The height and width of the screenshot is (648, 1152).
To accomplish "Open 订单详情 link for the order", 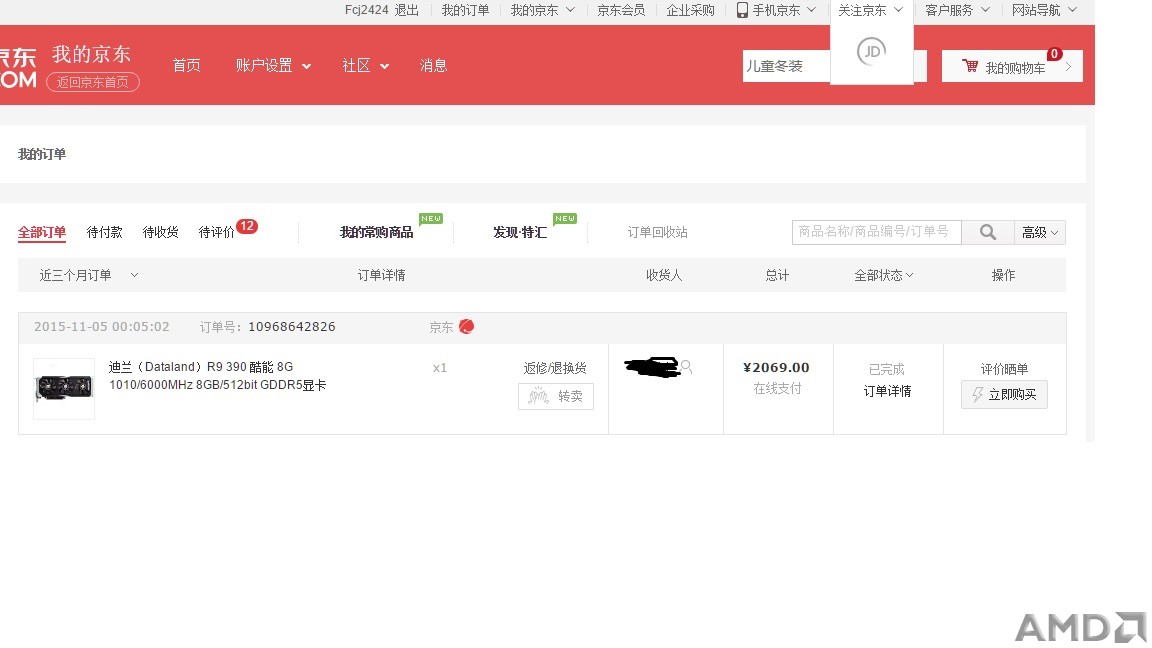I will [887, 391].
